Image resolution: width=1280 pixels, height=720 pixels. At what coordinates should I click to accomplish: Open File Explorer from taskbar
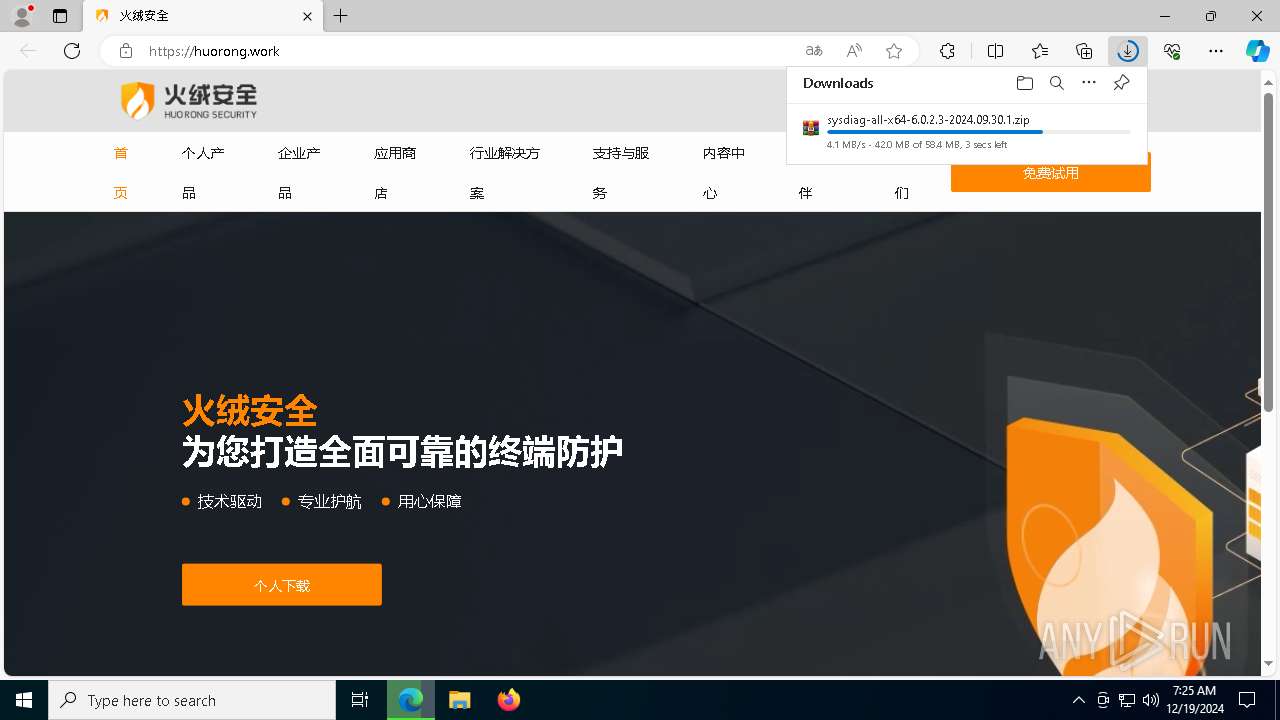pyautogui.click(x=460, y=700)
